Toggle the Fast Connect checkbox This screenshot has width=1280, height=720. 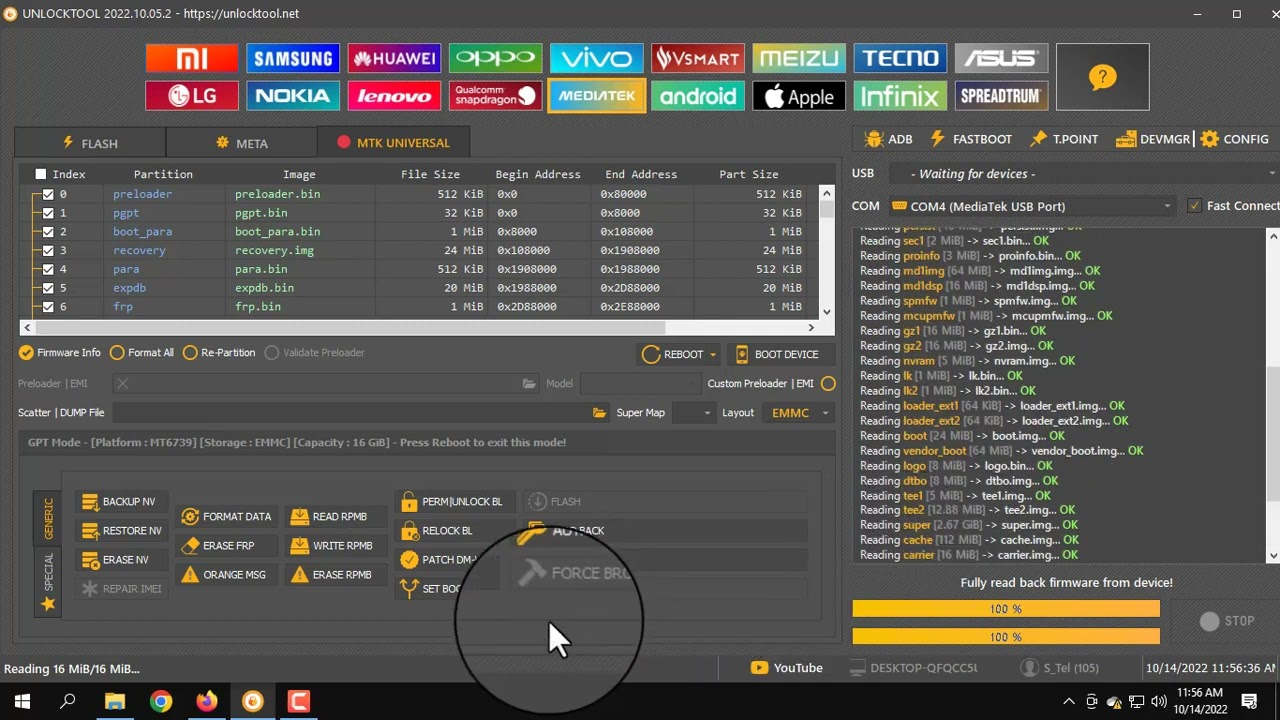pos(1194,206)
